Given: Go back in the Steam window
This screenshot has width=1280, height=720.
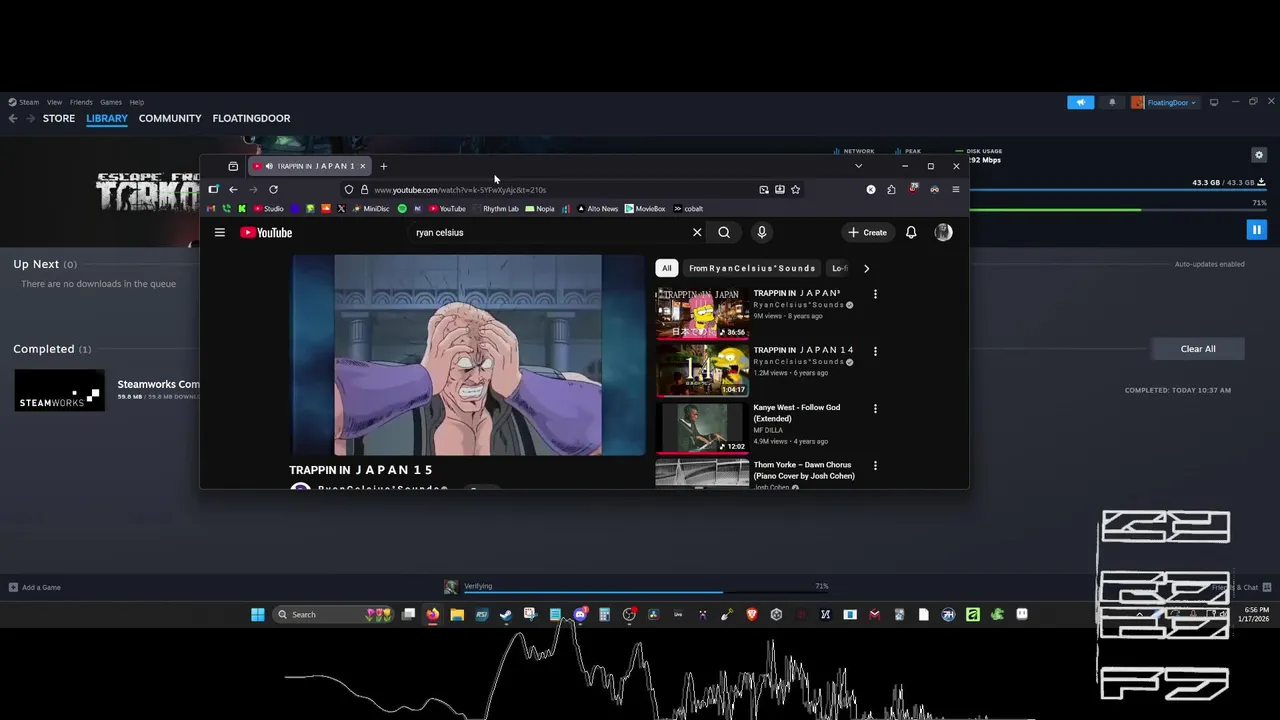Looking at the screenshot, I should [13, 118].
